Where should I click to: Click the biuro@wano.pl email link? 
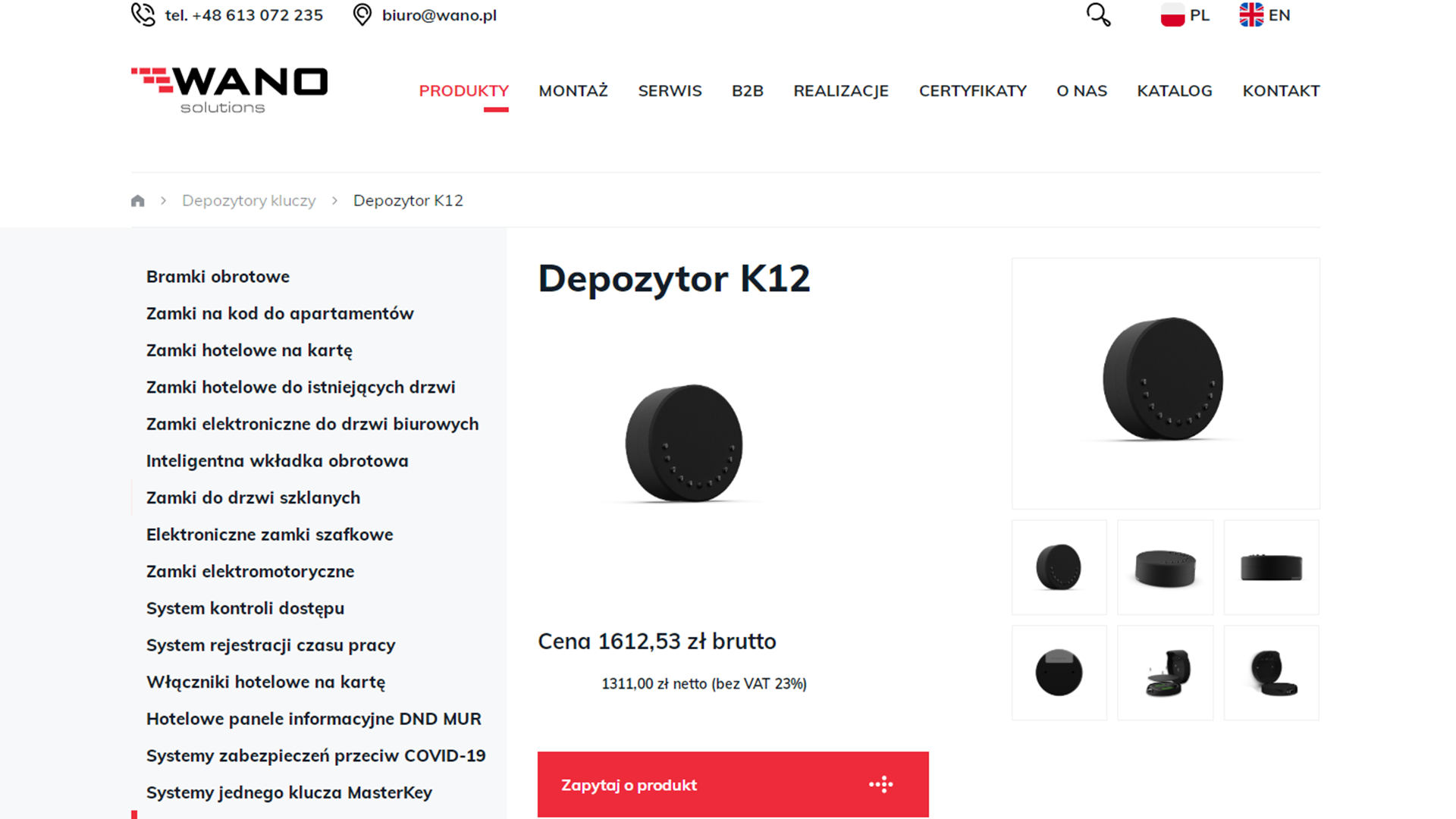(440, 15)
